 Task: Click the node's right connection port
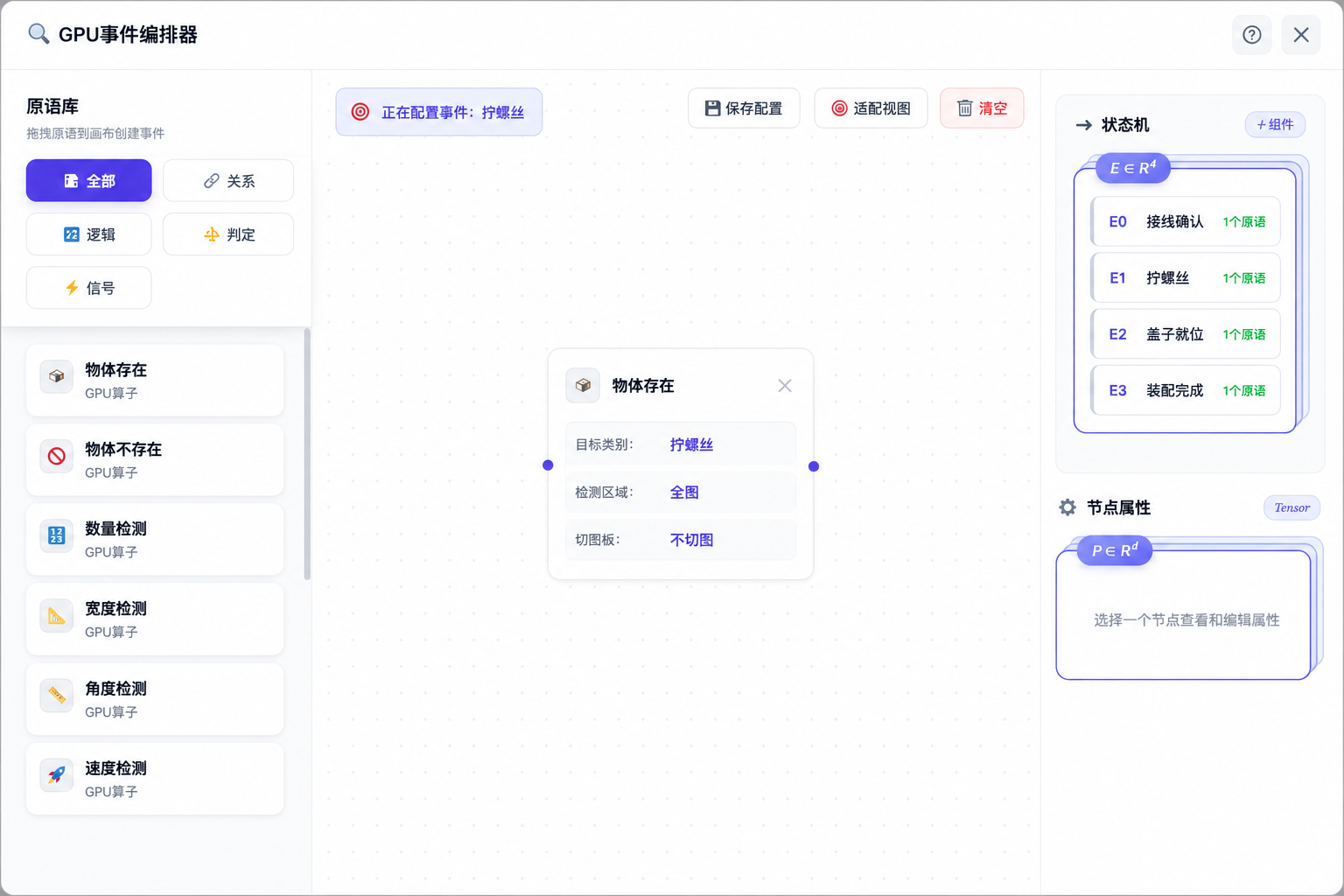tap(814, 466)
